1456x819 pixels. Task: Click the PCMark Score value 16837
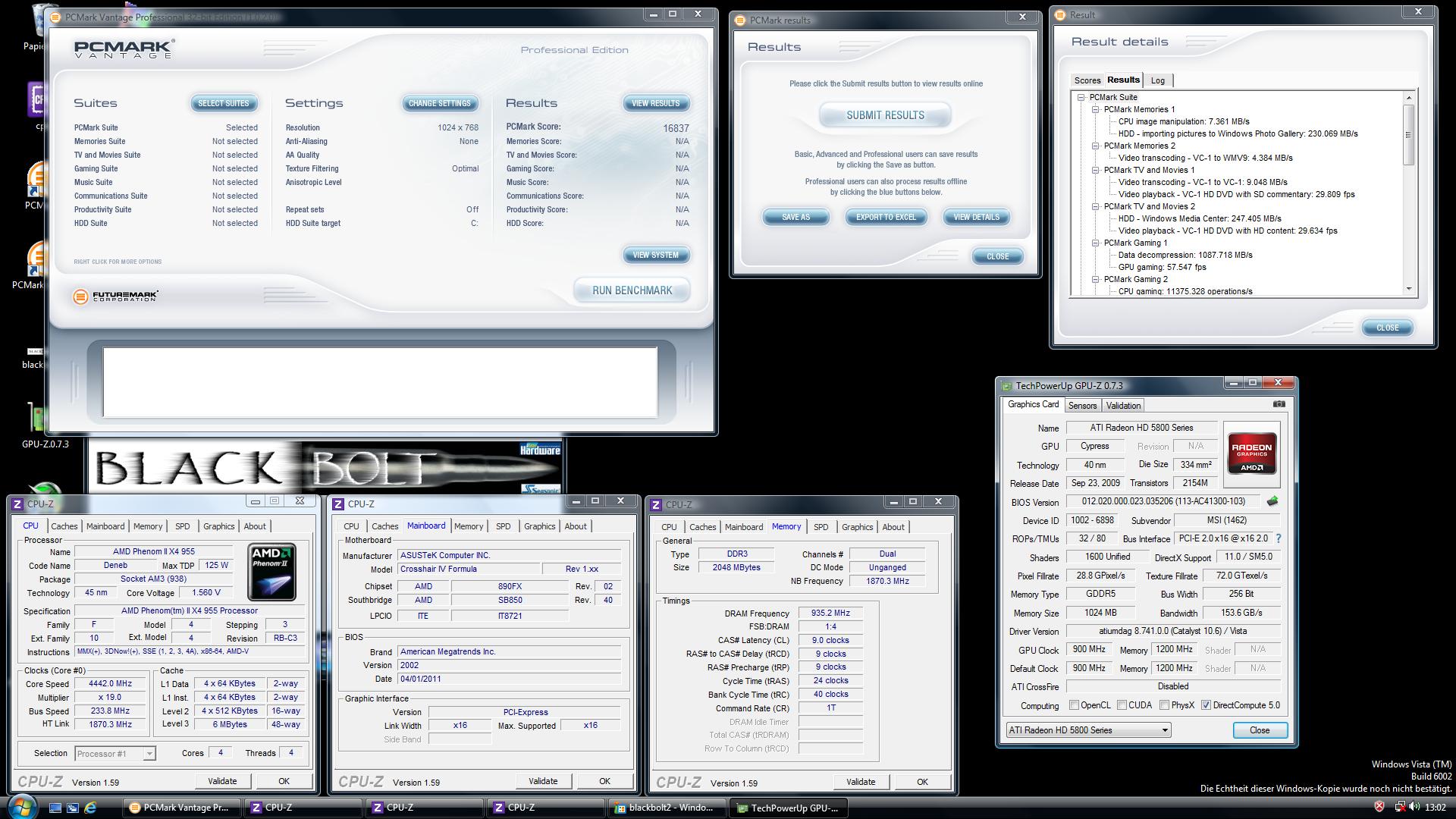676,128
